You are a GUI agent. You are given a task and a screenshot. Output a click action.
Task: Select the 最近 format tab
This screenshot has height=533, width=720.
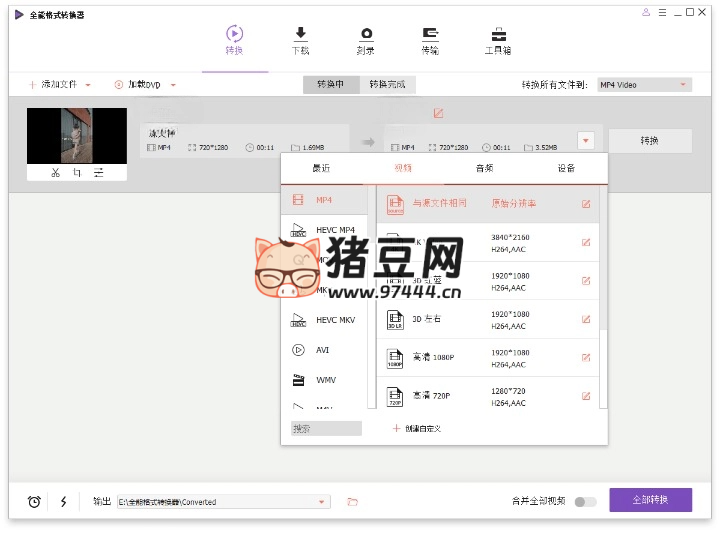coord(321,168)
